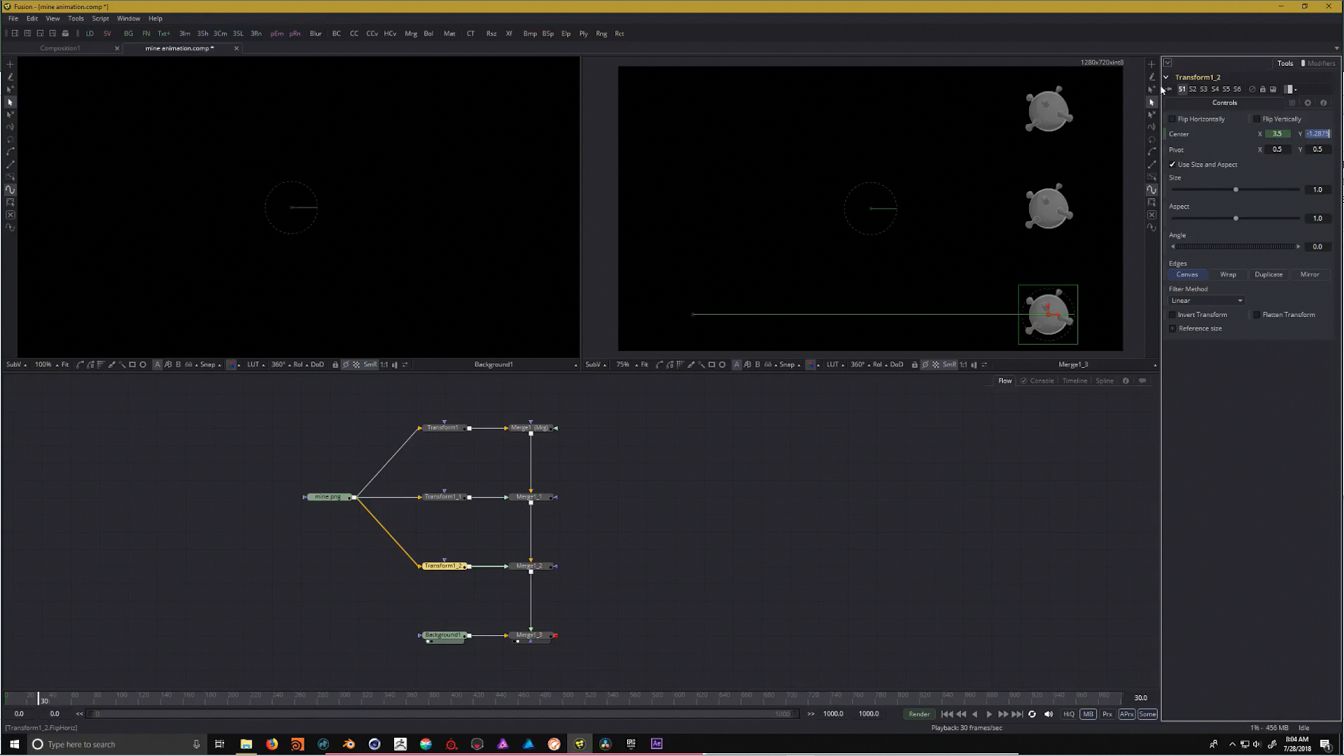Click the Blur tool in the toolbar
This screenshot has width=1344, height=756.
click(x=315, y=34)
